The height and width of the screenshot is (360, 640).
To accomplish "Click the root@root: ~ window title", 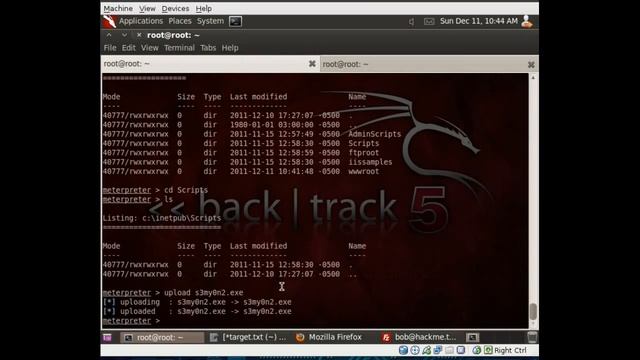I will click(x=173, y=36).
